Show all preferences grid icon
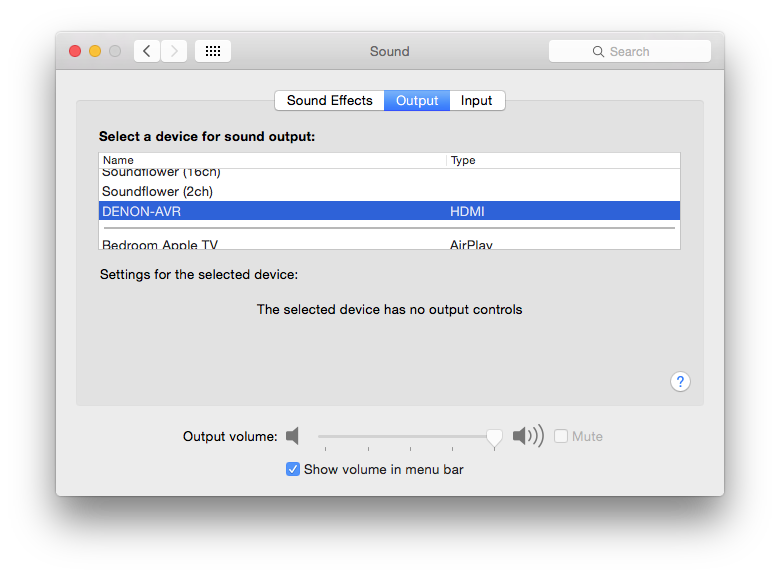780x576 pixels. point(213,51)
